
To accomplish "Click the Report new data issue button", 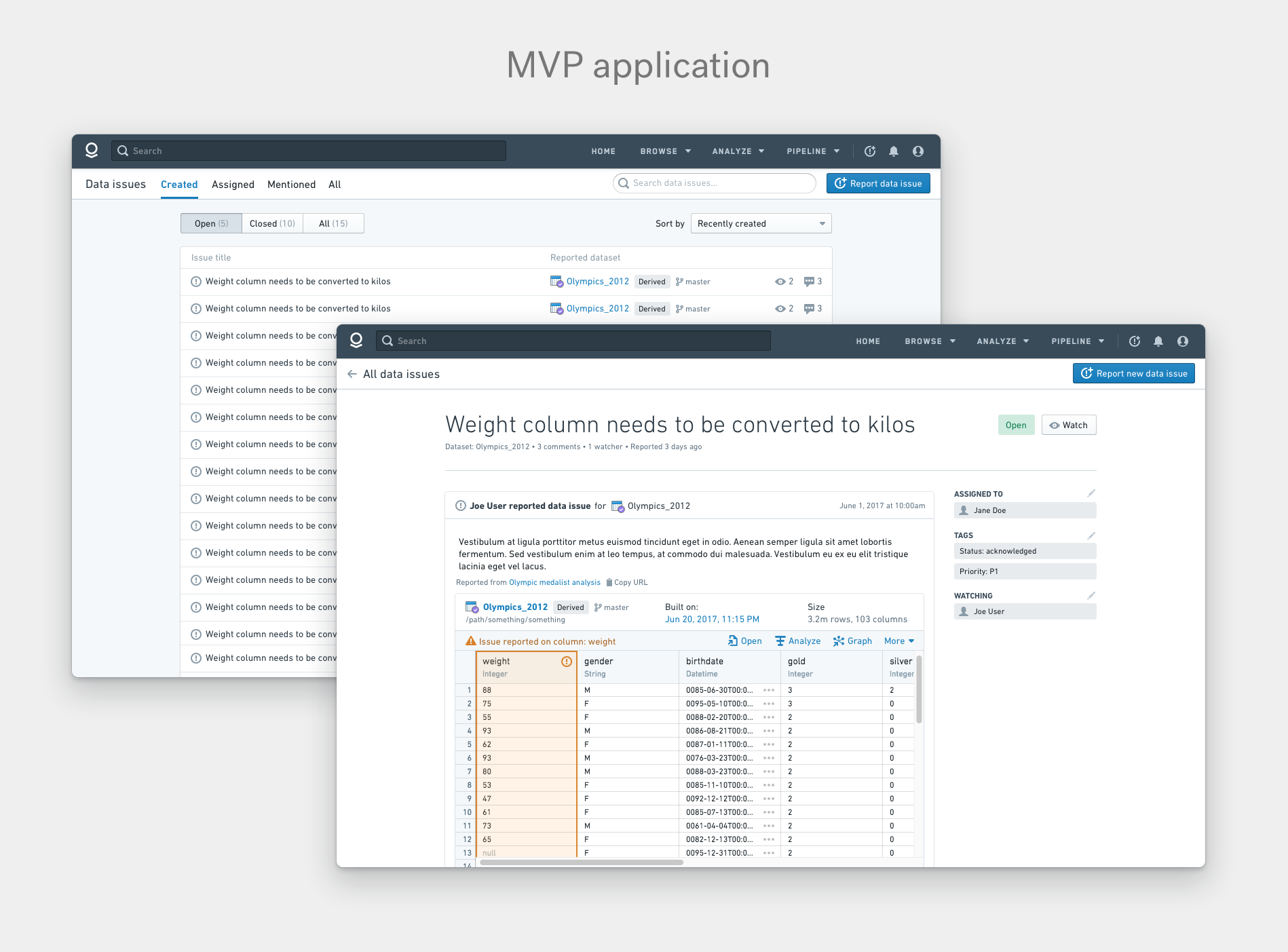I will (1134, 373).
